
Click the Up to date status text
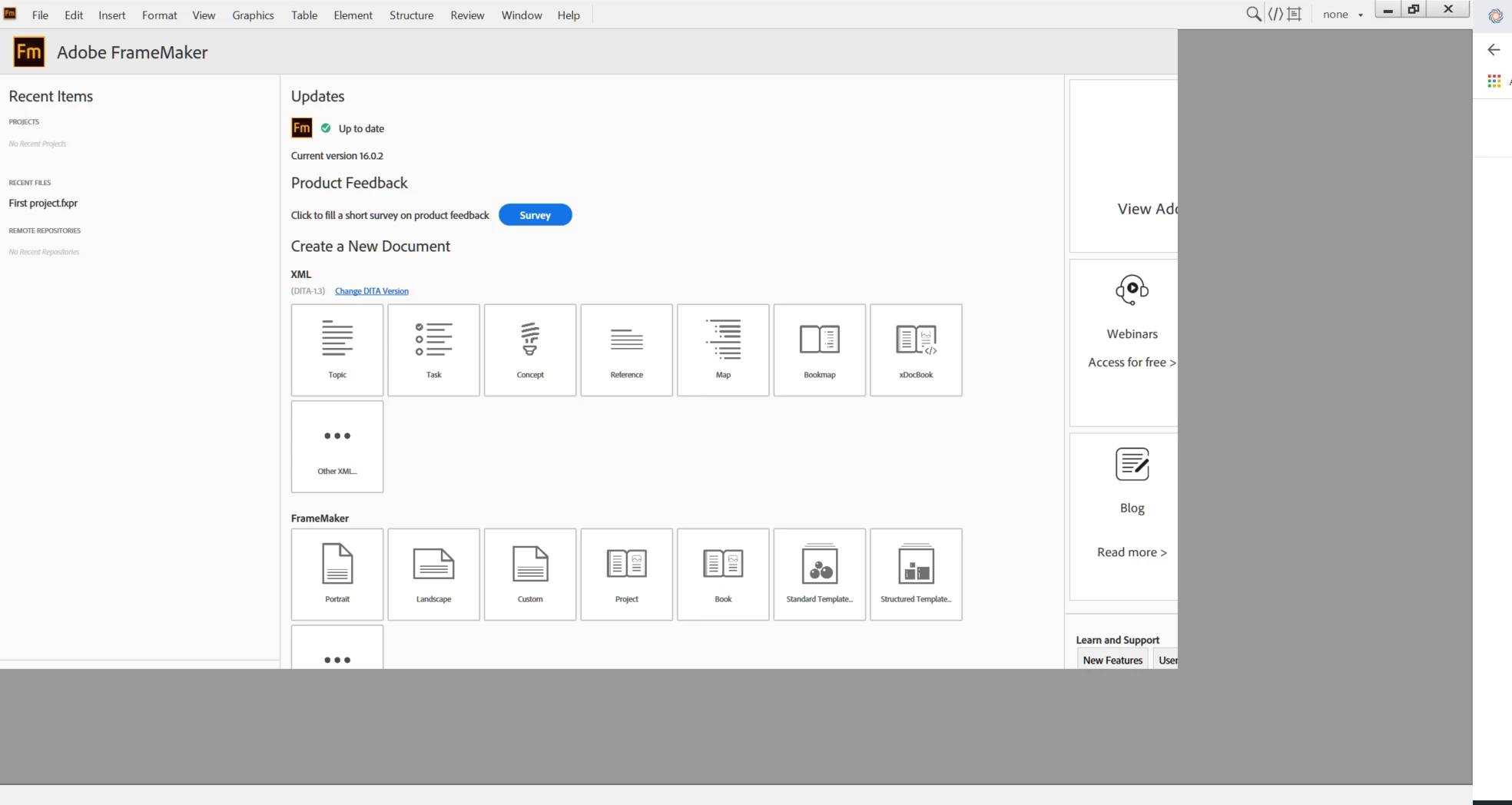coord(361,128)
